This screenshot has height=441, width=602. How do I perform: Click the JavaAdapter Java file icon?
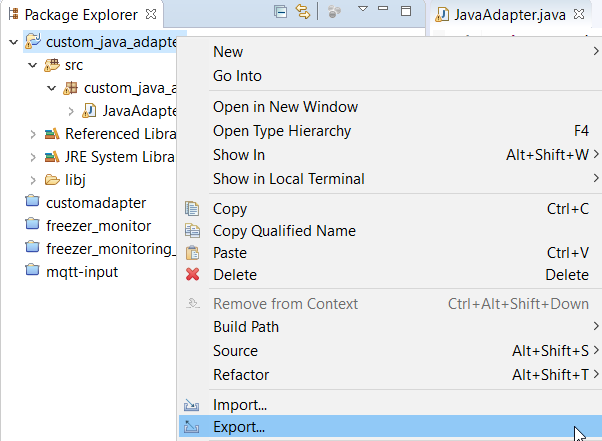[x=89, y=111]
